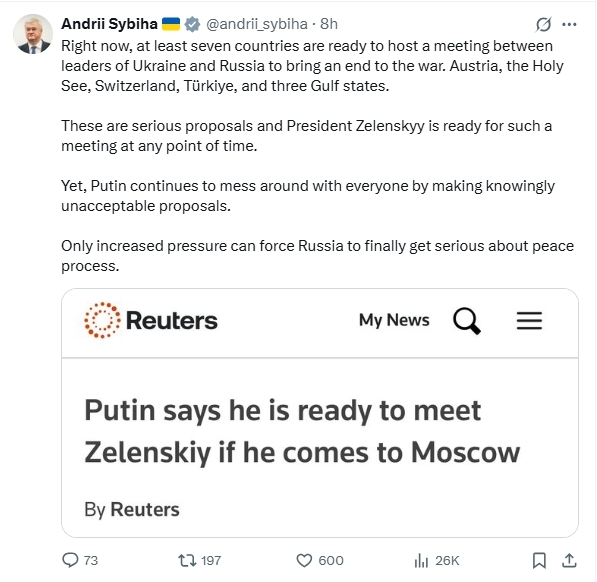
Task: Click the 600 likes count
Action: coord(331,560)
